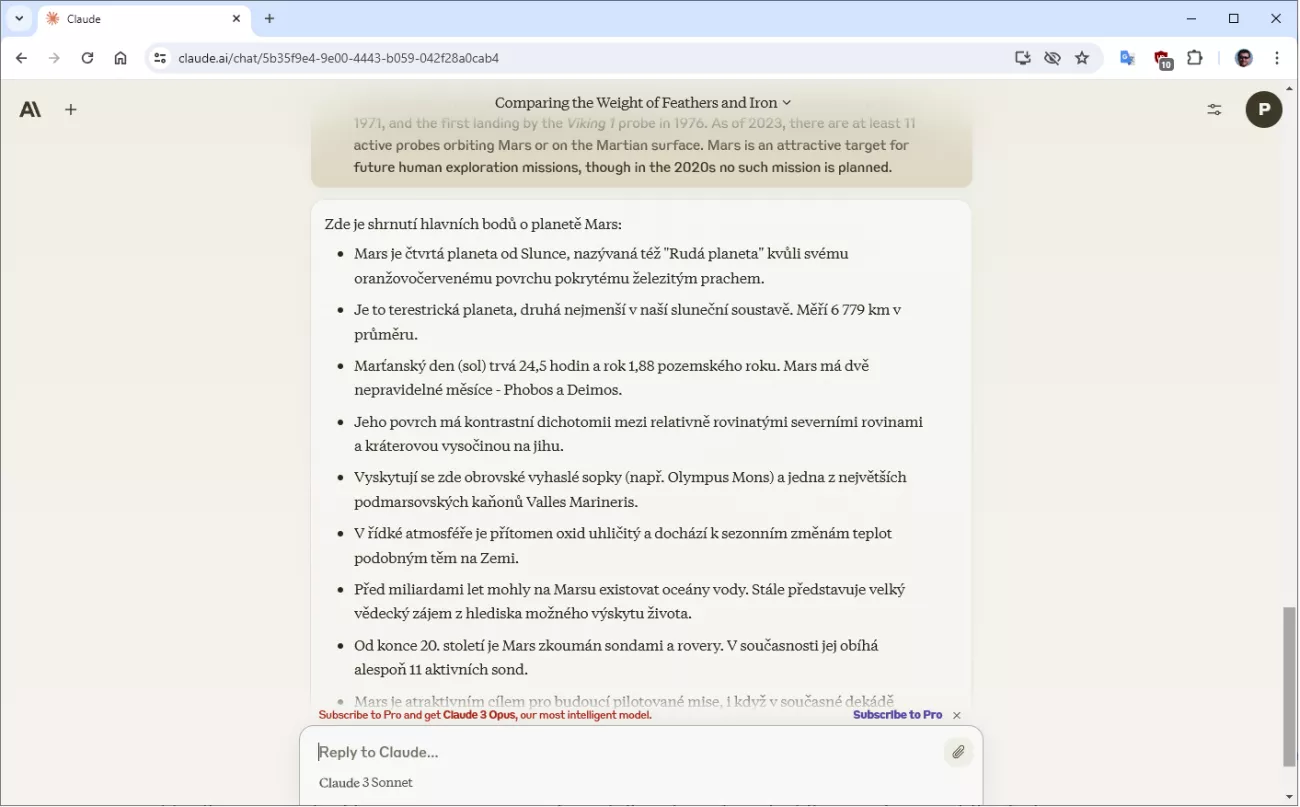Open the browser Extensions puzzle icon
Screen dimensions: 1300x807
[1195, 58]
